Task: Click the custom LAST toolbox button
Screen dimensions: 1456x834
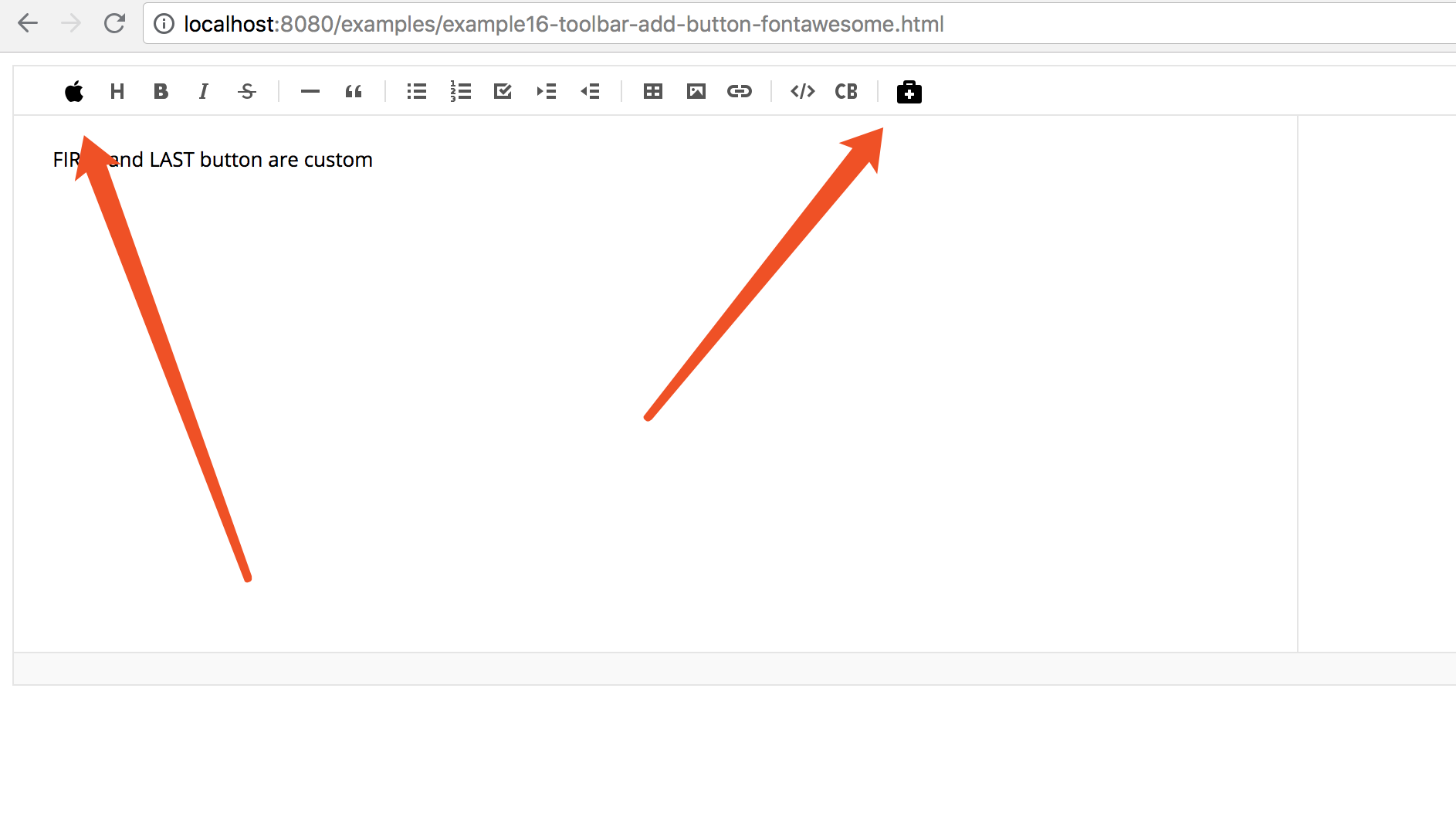Action: (x=909, y=91)
